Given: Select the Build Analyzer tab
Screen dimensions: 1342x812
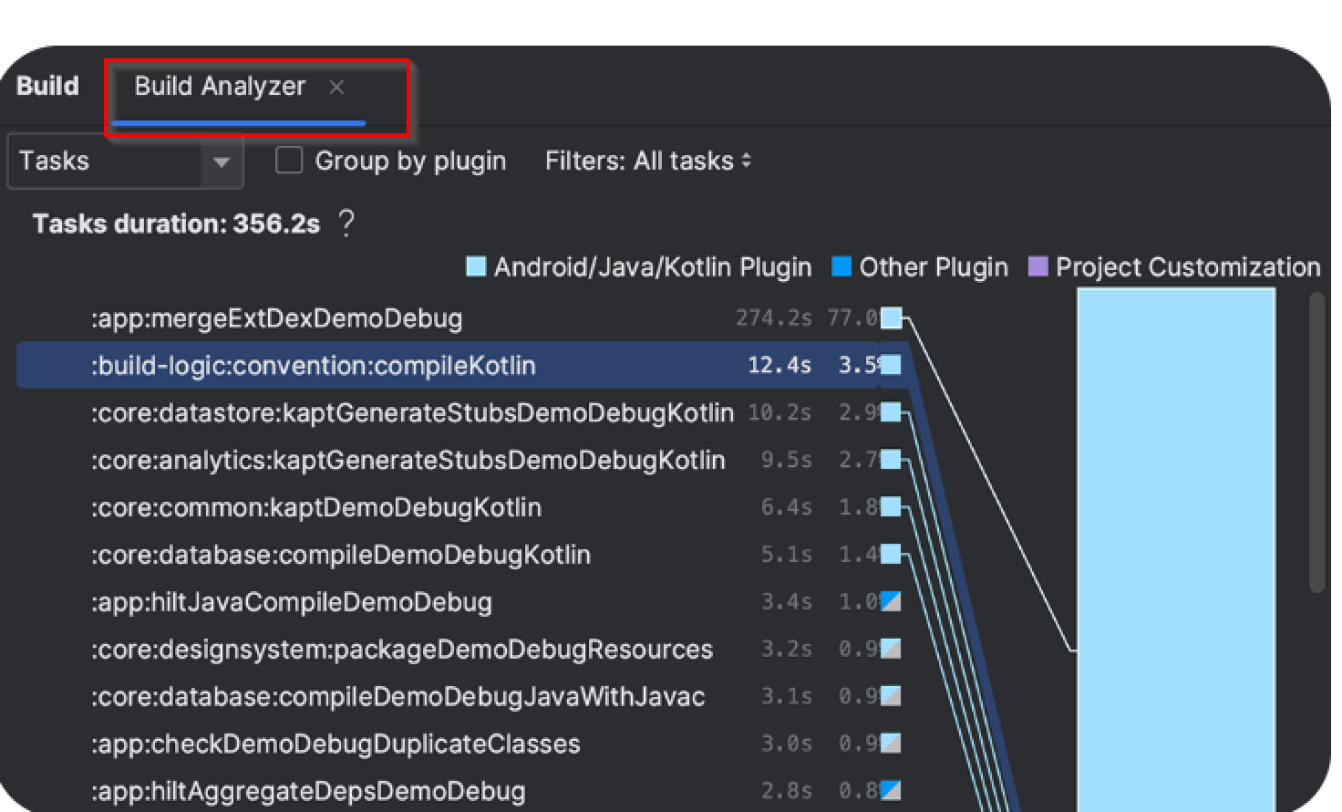Looking at the screenshot, I should click(x=220, y=87).
